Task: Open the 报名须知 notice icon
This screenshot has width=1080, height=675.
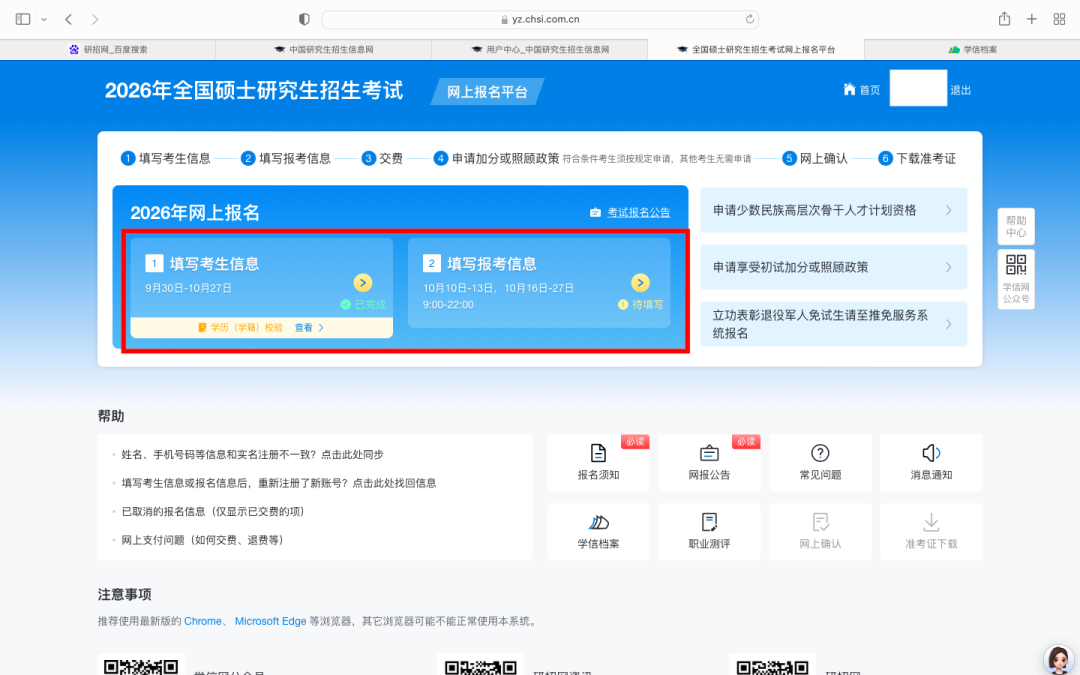Action: [598, 454]
